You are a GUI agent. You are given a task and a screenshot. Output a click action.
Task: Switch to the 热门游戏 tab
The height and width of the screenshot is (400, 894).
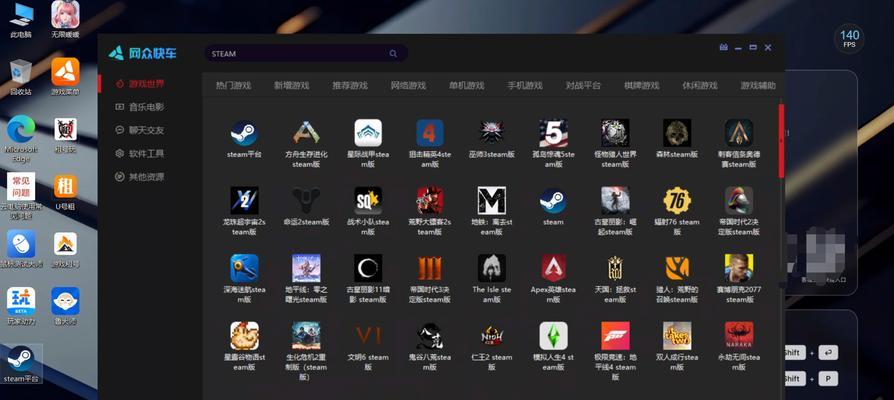[x=233, y=86]
